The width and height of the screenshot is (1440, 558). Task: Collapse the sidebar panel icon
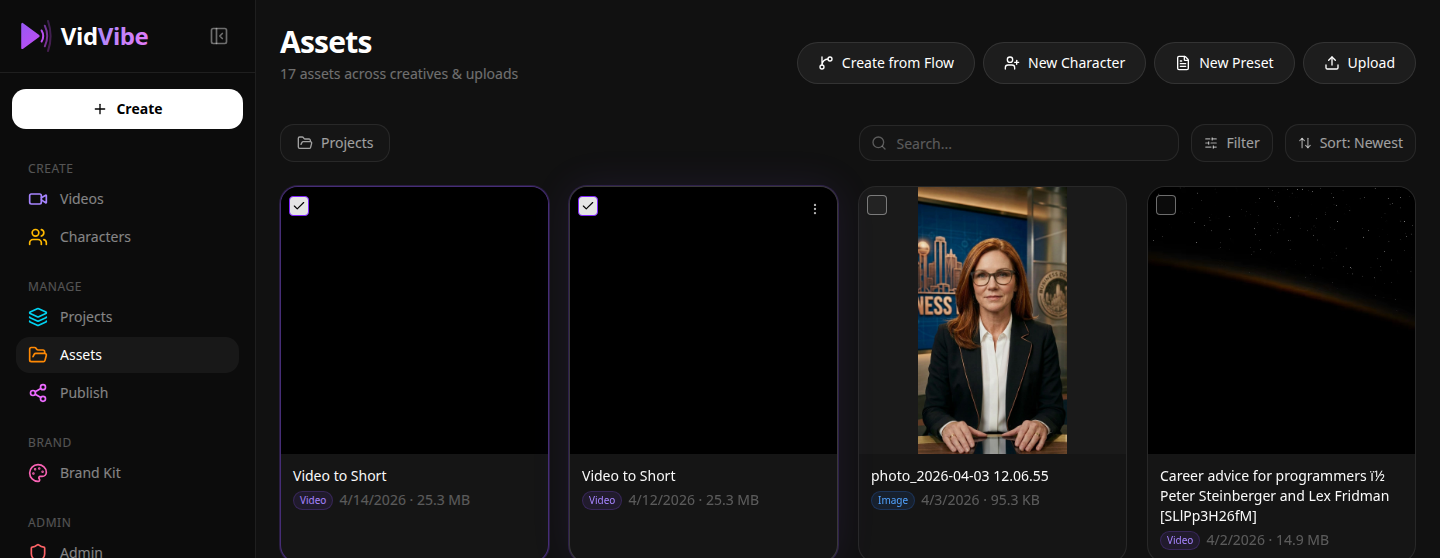pyautogui.click(x=219, y=37)
